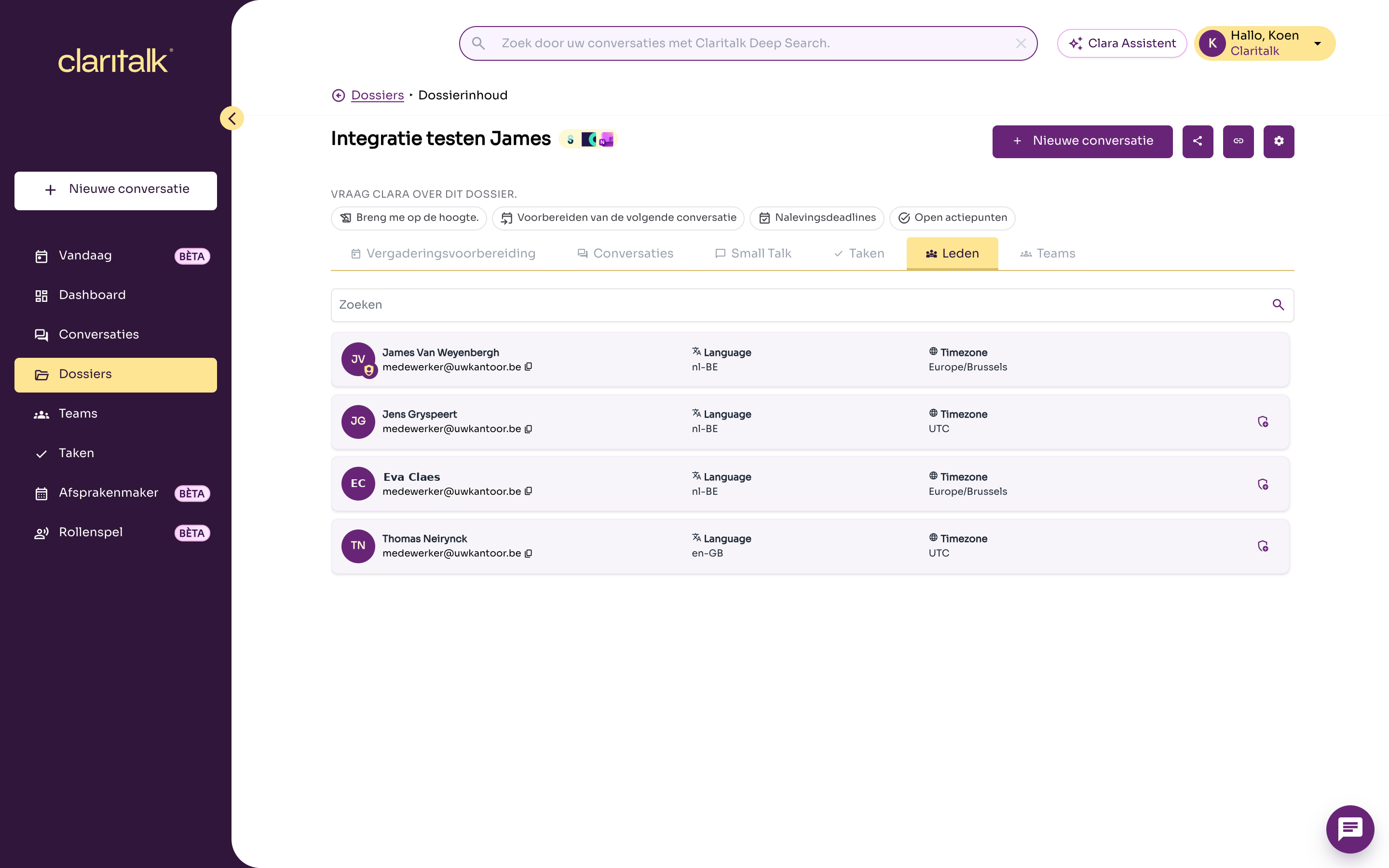Go to Vandaag in the sidebar
The image size is (1389, 868).
116,256
